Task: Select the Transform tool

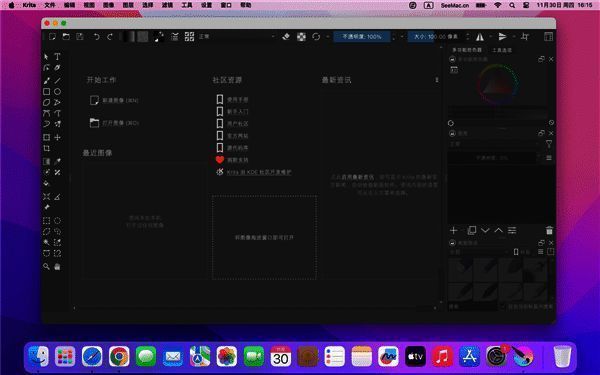Action: point(46,137)
